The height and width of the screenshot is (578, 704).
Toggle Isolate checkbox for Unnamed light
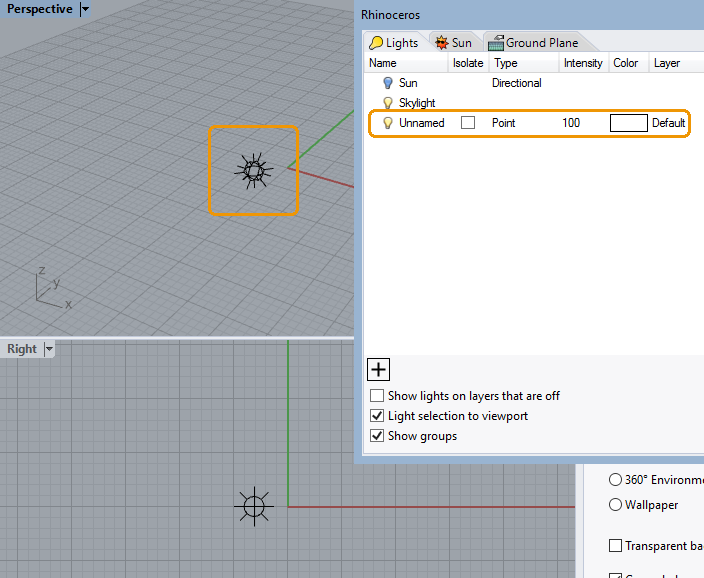point(467,123)
